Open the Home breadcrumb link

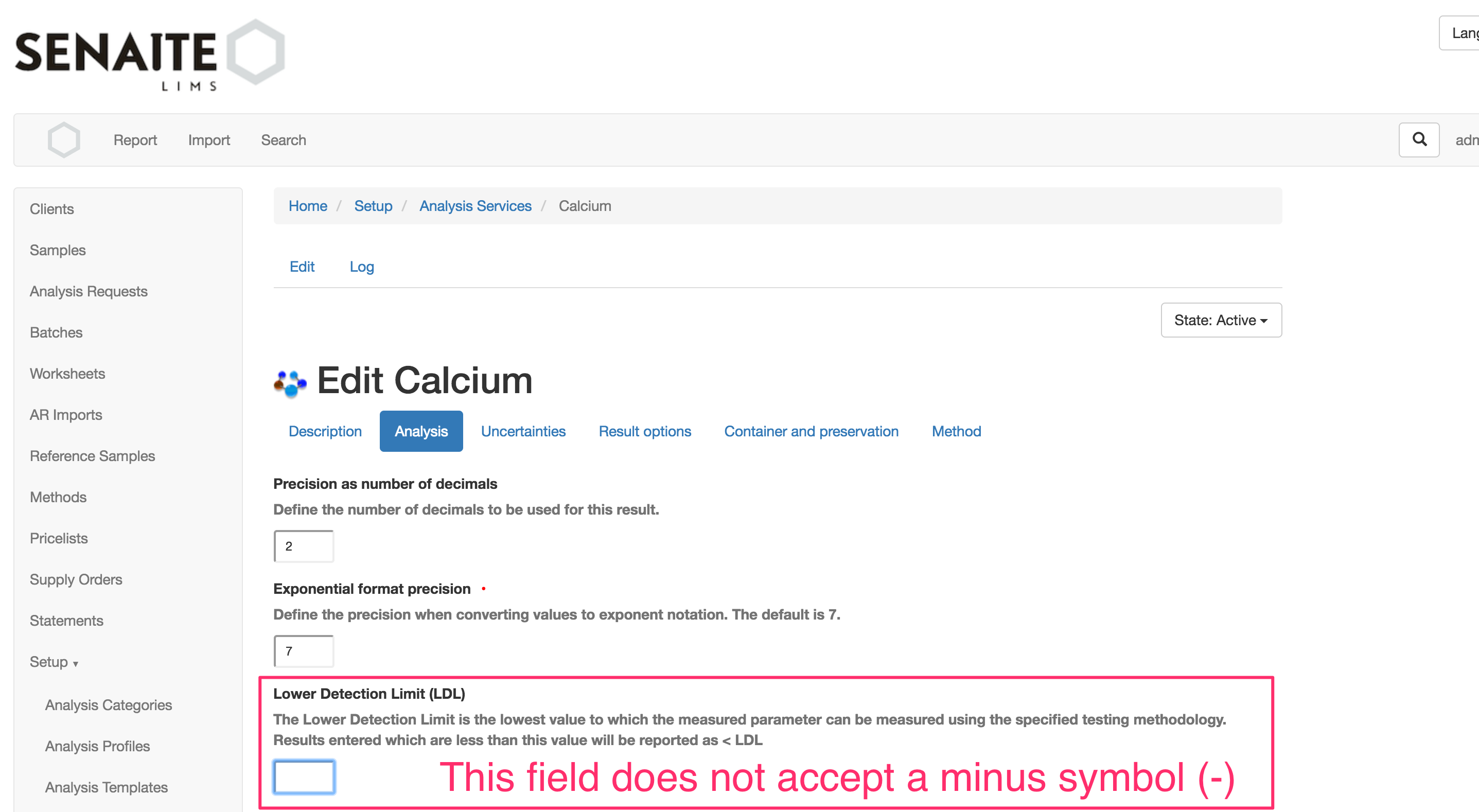tap(308, 206)
